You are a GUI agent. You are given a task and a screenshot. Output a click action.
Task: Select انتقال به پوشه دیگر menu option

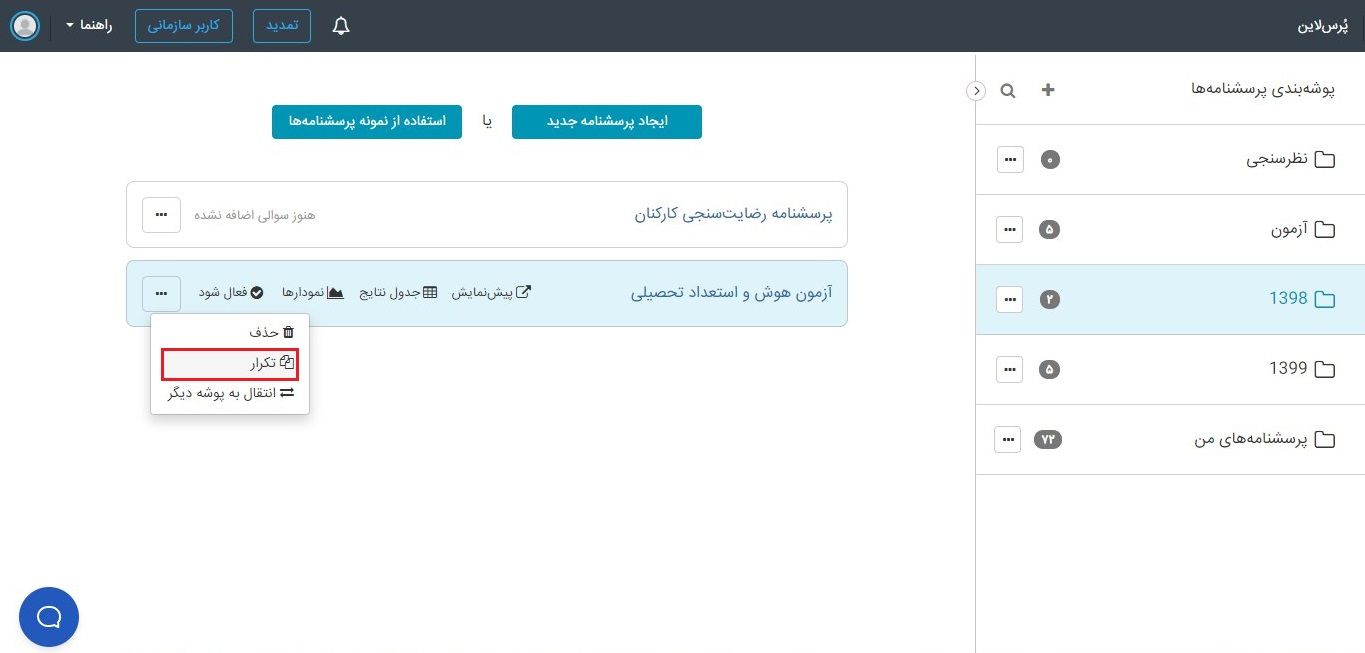coord(231,393)
